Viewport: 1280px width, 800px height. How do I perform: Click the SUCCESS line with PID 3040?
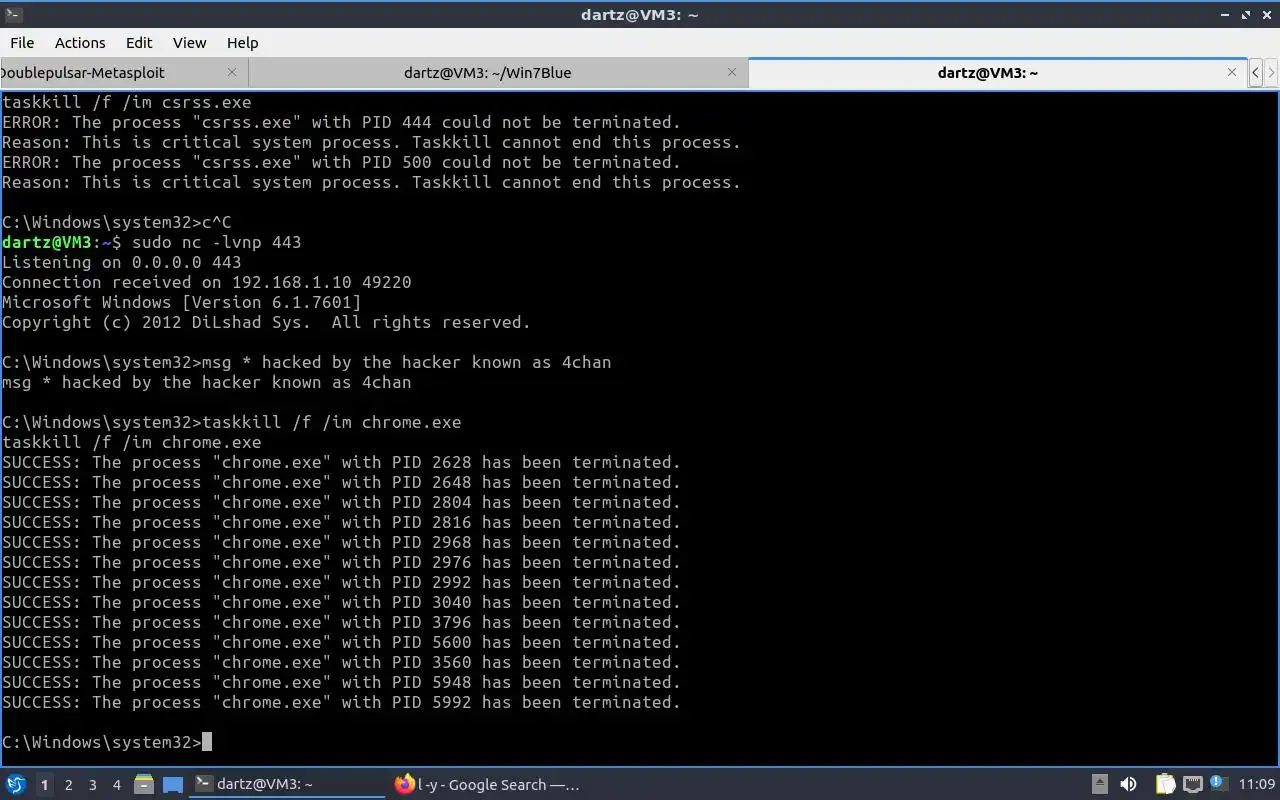pyautogui.click(x=341, y=602)
